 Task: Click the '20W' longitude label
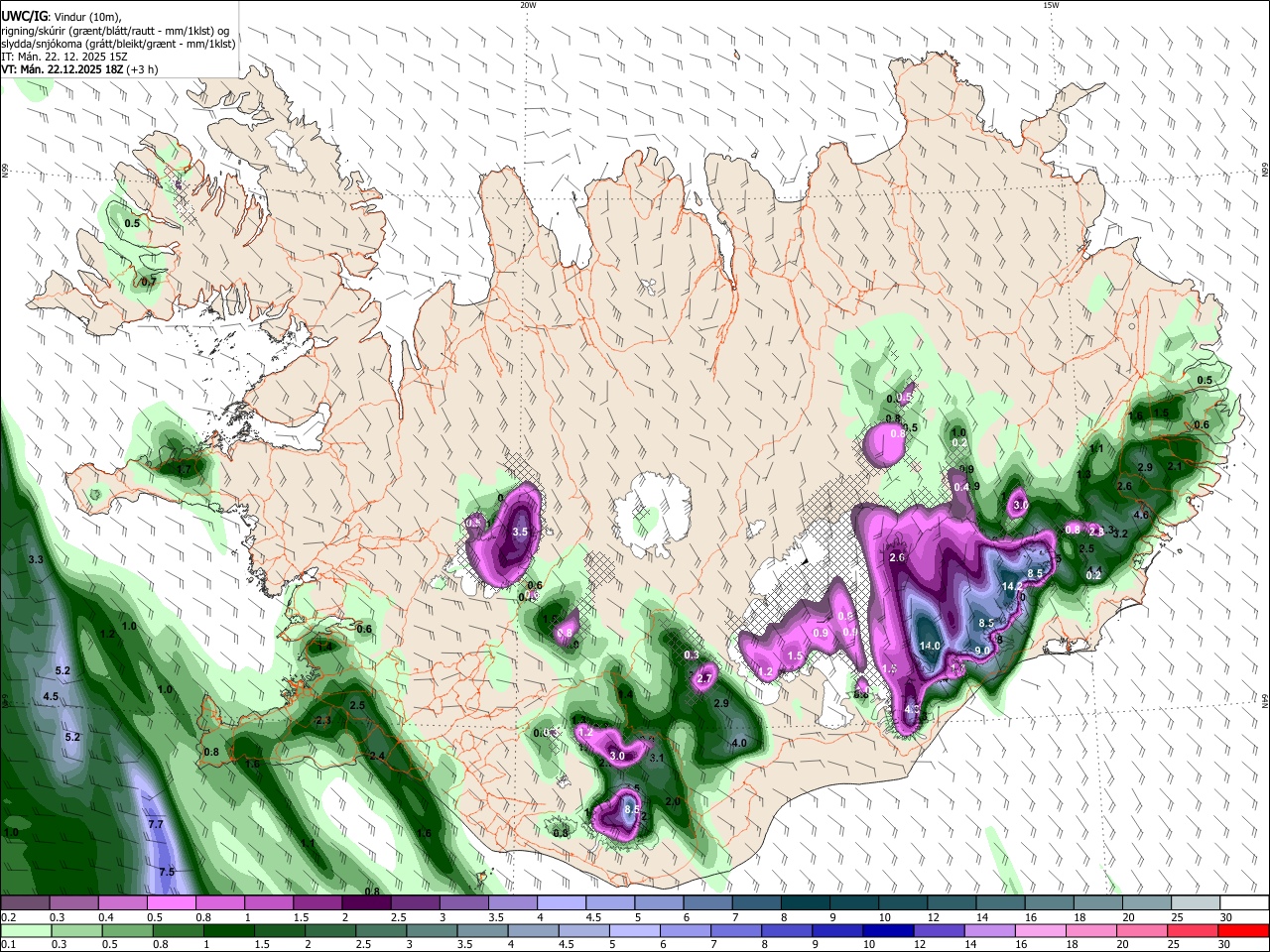[528, 5]
